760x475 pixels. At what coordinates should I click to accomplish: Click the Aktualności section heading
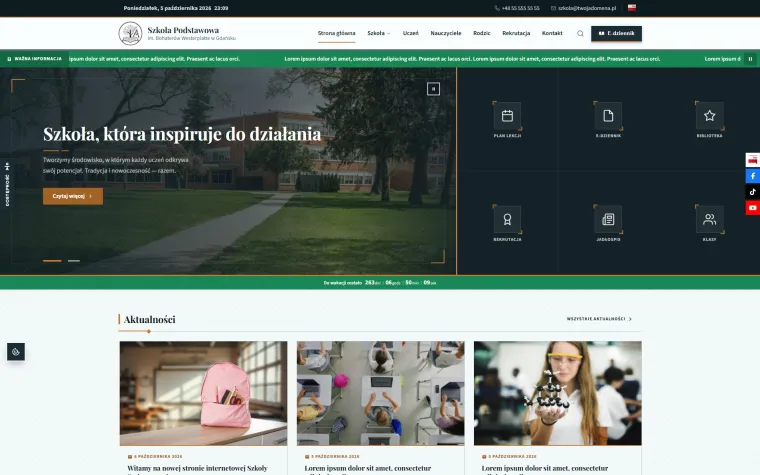click(x=149, y=319)
